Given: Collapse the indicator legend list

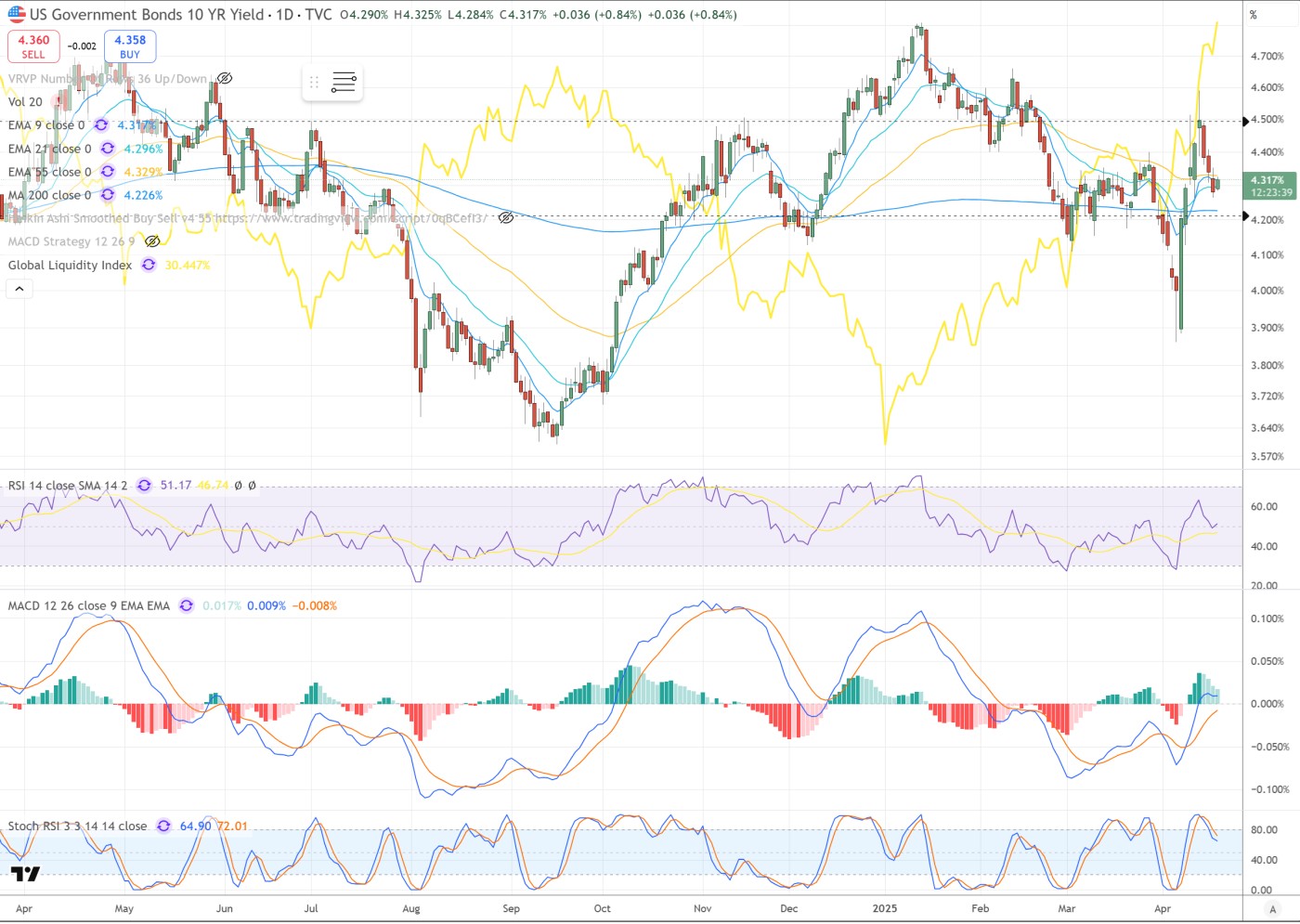Looking at the screenshot, I should 19,289.
